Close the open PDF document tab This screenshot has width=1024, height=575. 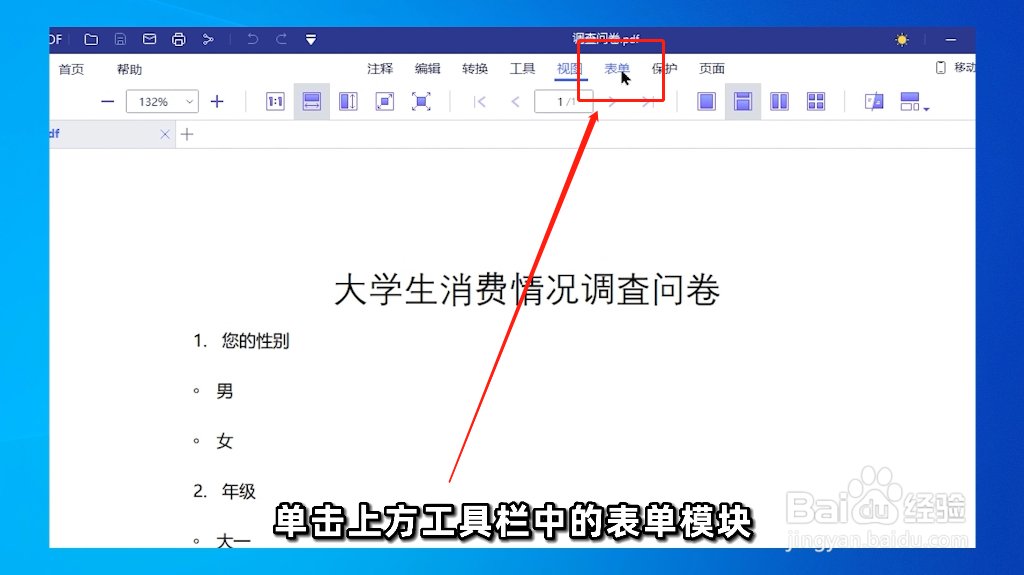(x=165, y=134)
